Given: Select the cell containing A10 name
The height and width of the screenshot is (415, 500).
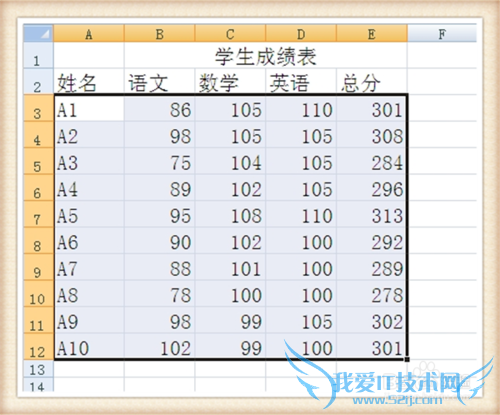Looking at the screenshot, I should [x=89, y=346].
